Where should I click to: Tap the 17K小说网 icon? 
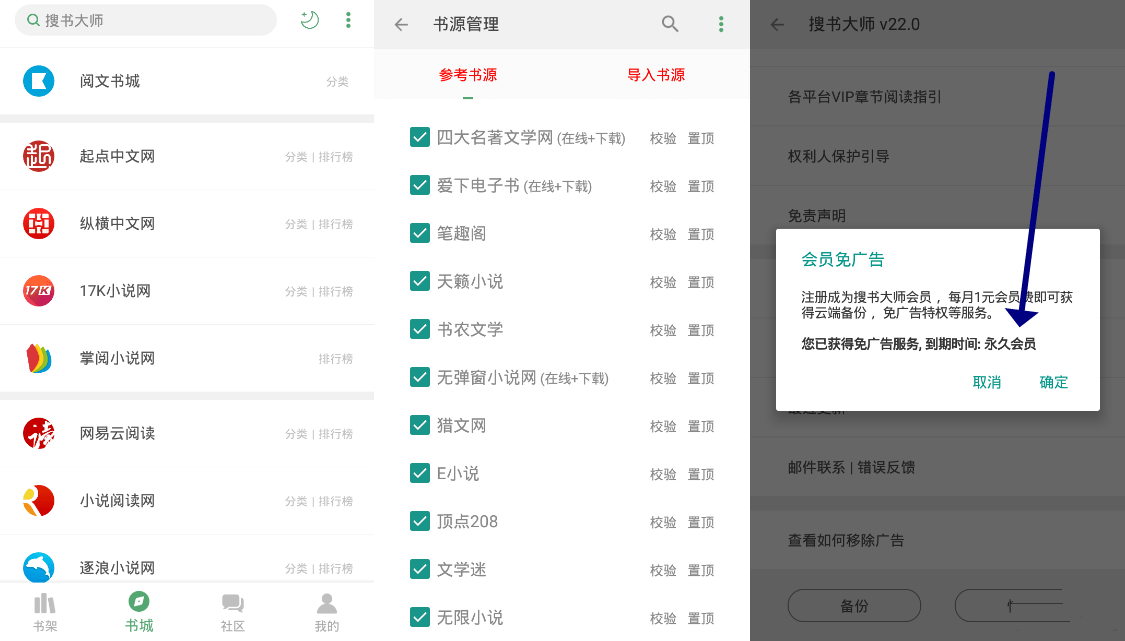point(39,291)
